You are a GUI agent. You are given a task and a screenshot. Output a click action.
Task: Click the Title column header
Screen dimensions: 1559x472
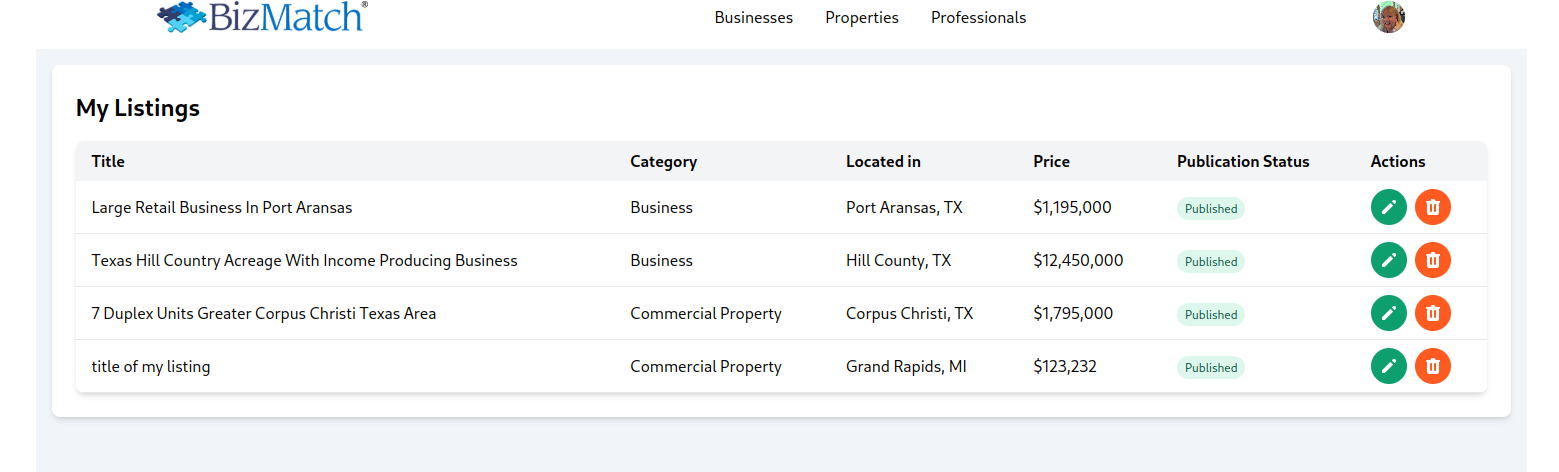click(x=108, y=161)
